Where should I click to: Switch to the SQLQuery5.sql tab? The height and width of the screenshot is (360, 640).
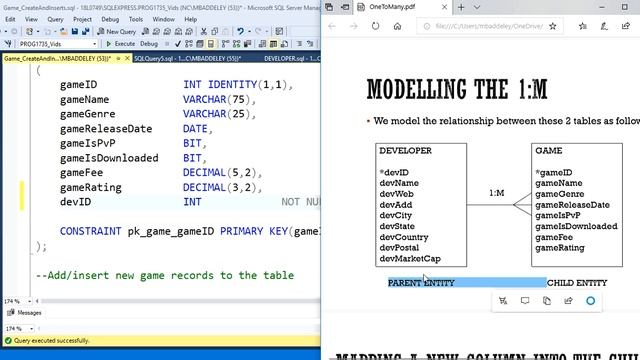187,59
